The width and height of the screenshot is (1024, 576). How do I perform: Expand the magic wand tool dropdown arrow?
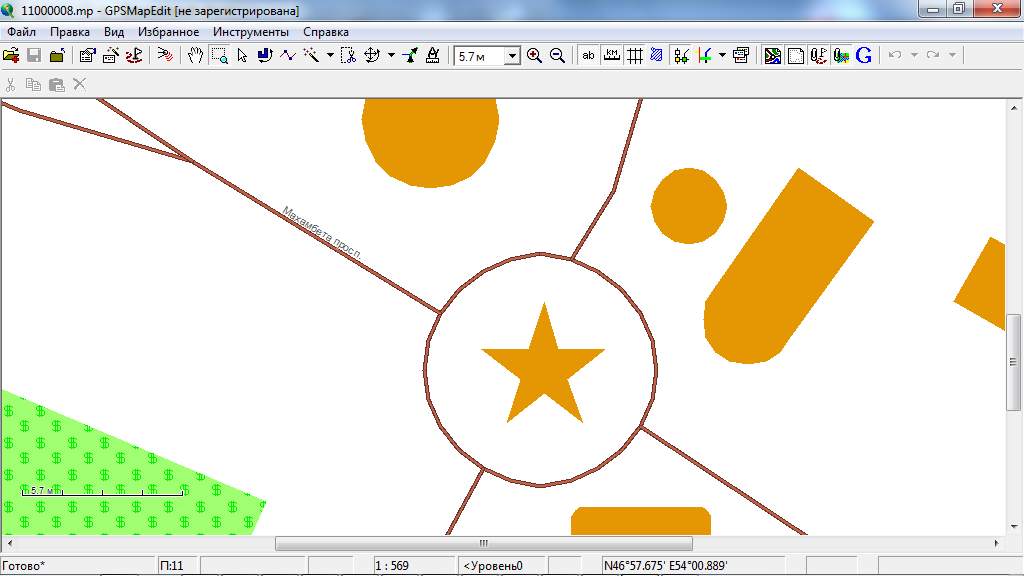click(330, 56)
